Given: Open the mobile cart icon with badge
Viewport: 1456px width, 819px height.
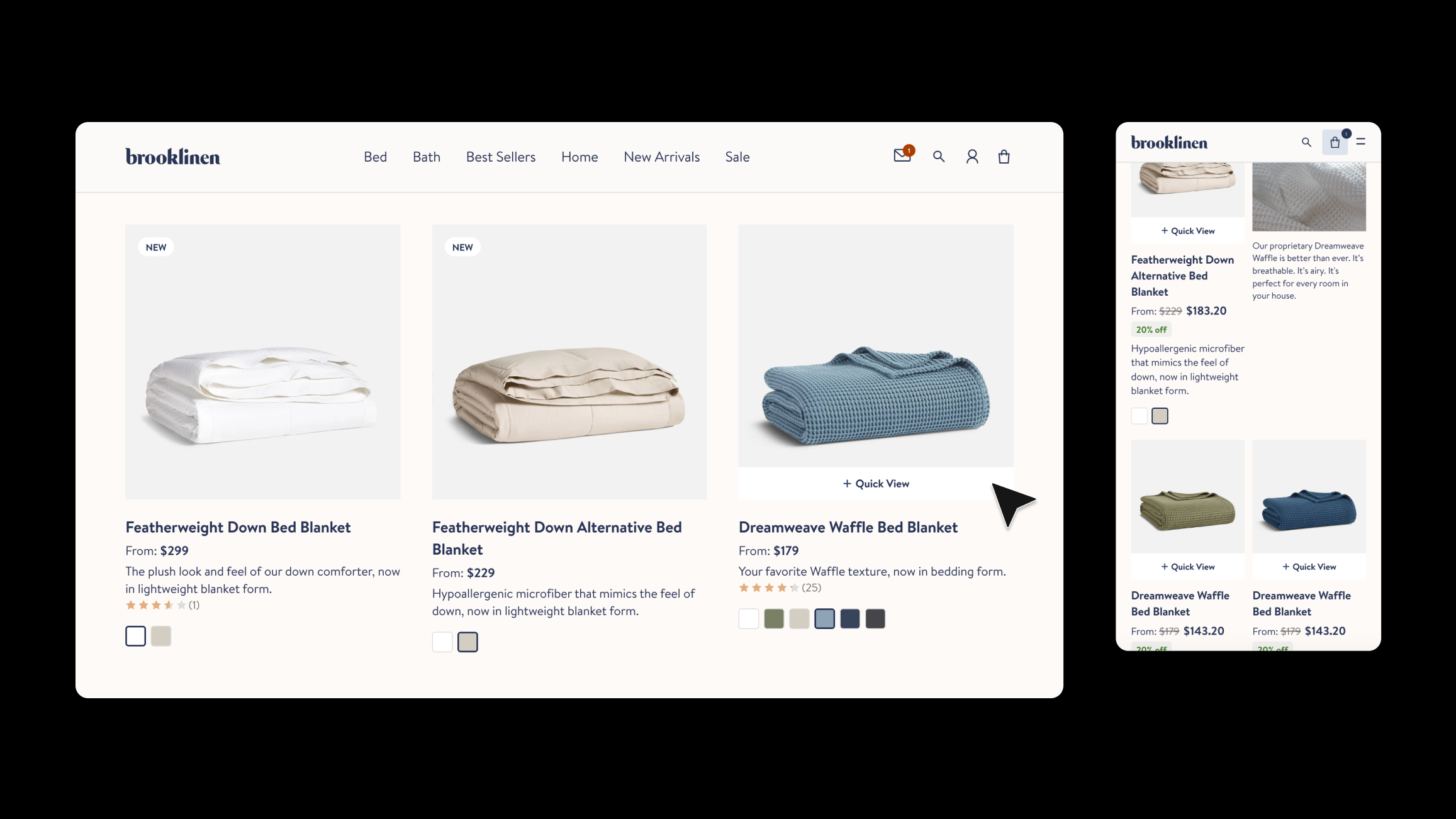Looking at the screenshot, I should pyautogui.click(x=1335, y=142).
